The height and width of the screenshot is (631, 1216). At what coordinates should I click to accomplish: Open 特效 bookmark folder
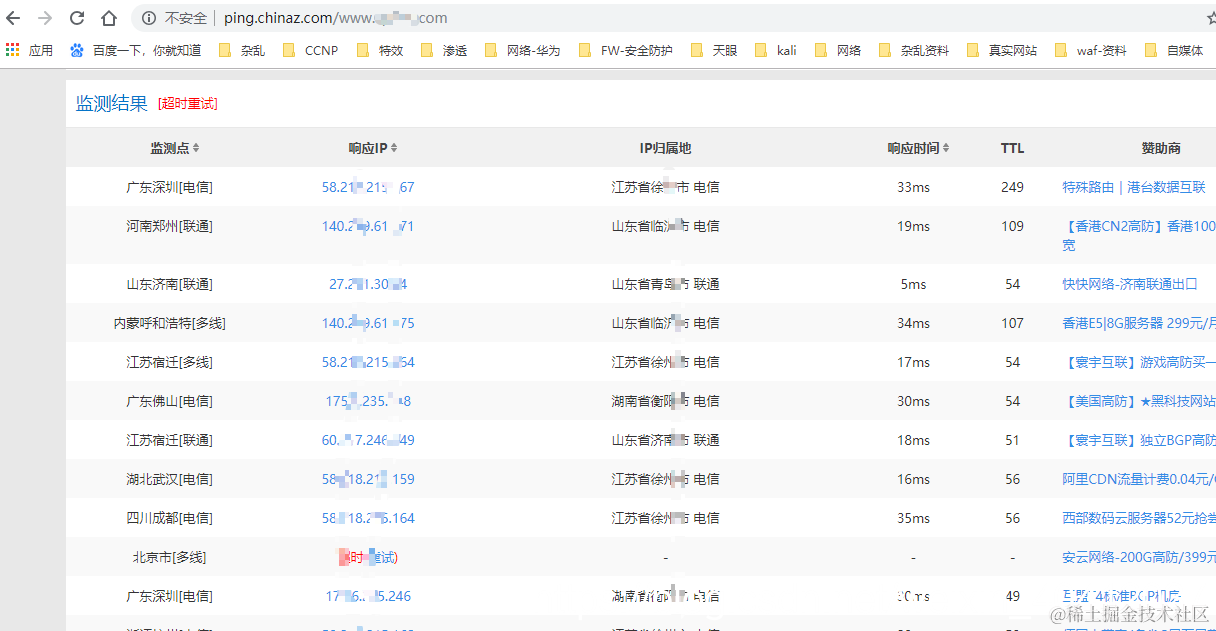point(379,50)
